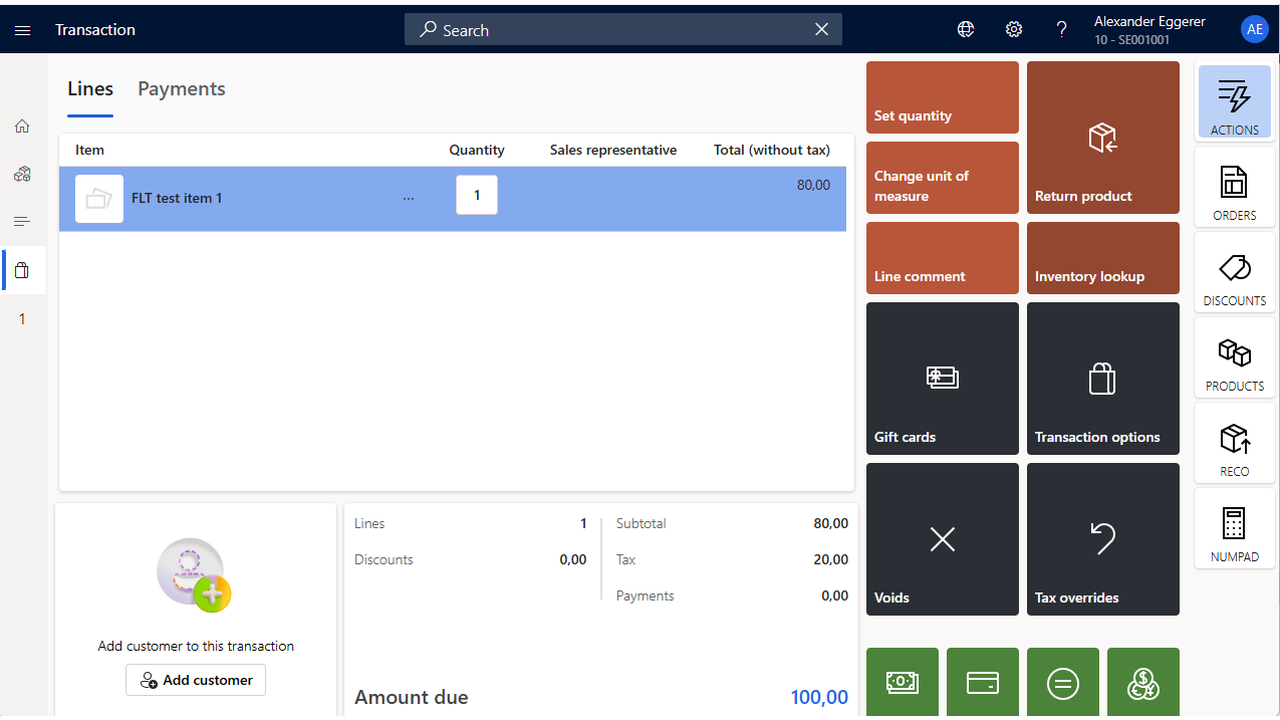1280x720 pixels.
Task: Open Inventory lookup
Action: [1103, 258]
